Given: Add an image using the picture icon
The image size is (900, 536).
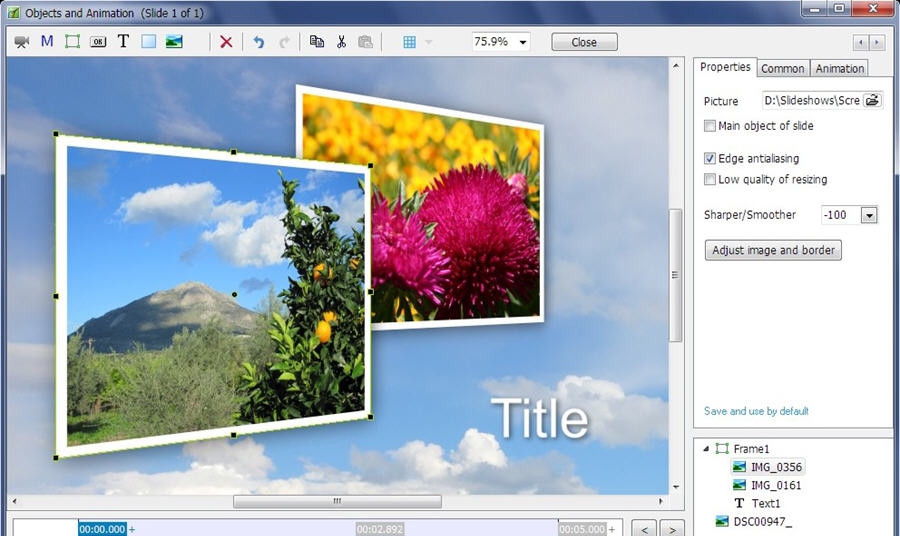Looking at the screenshot, I should 174,42.
